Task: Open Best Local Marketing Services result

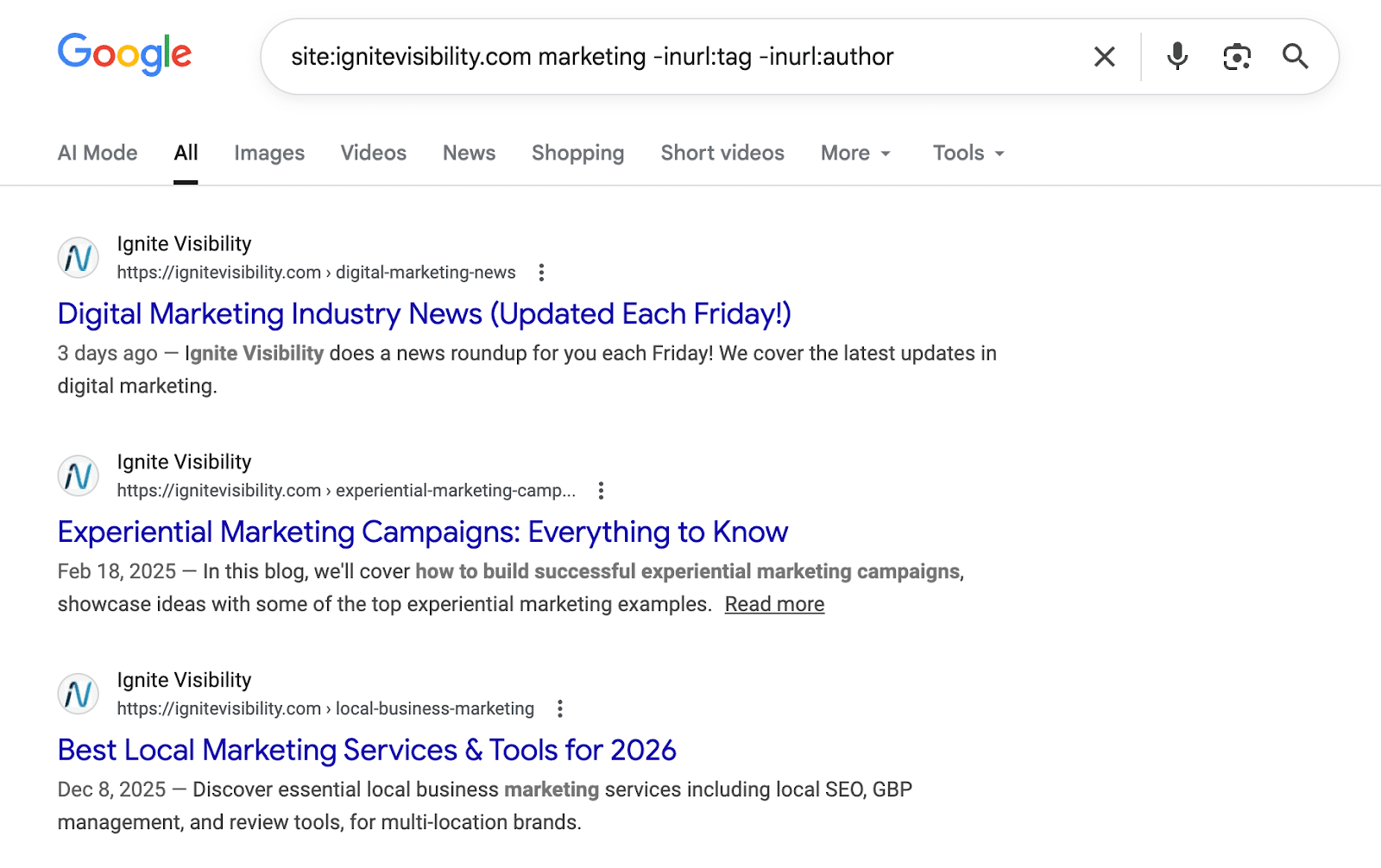Action: [366, 750]
